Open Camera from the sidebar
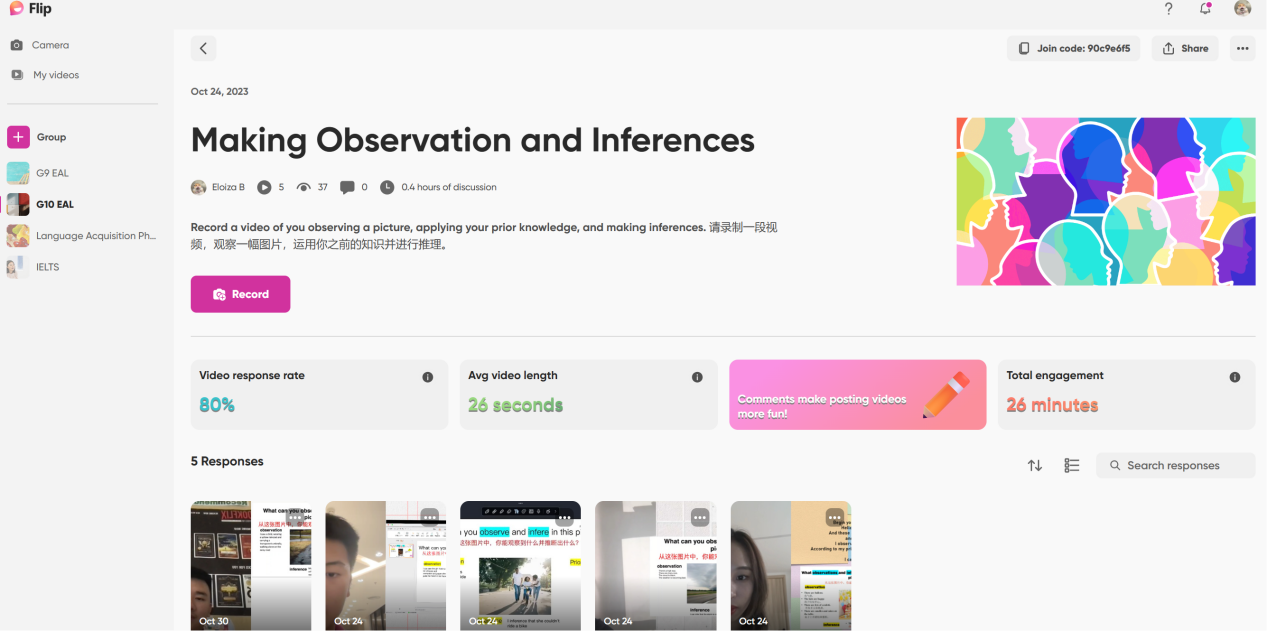Viewport: 1267px width, 631px height. pos(50,45)
